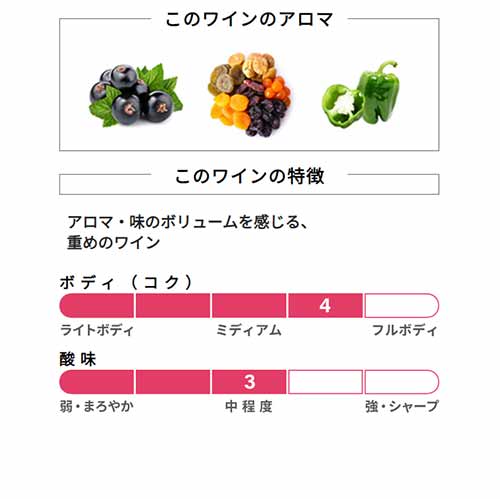Select the empty fifth body segment
This screenshot has height=499, width=500.
tap(402, 305)
